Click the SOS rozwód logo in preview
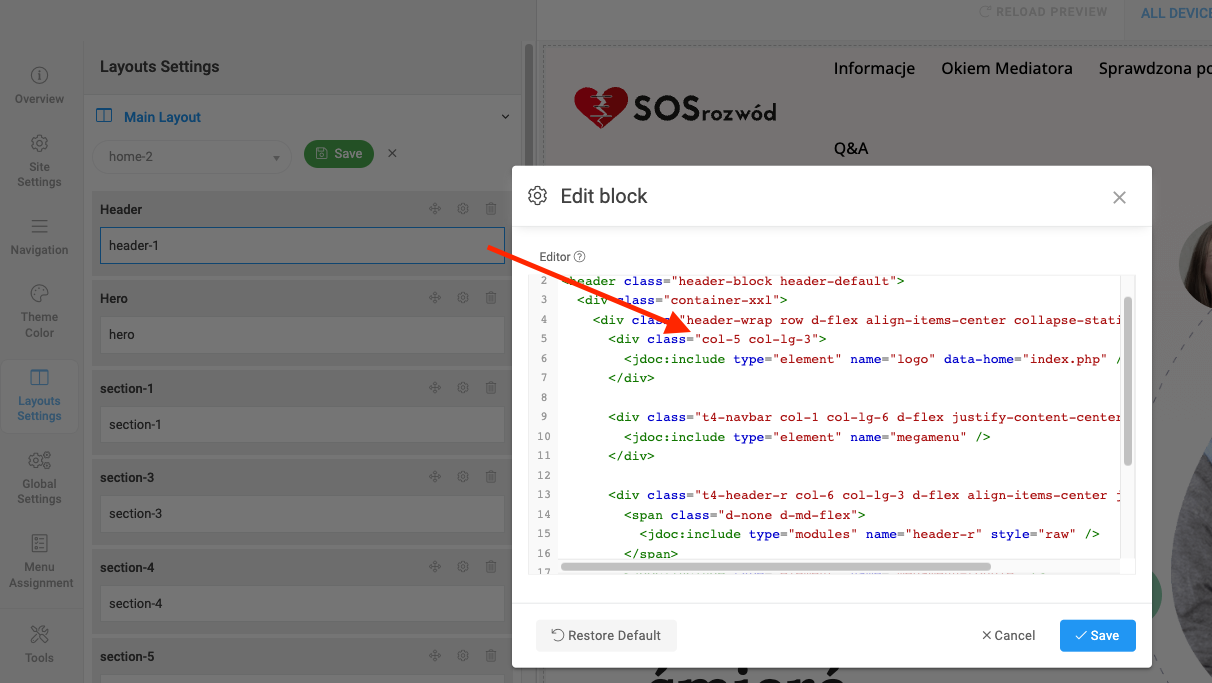This screenshot has height=683, width=1212. [x=675, y=108]
